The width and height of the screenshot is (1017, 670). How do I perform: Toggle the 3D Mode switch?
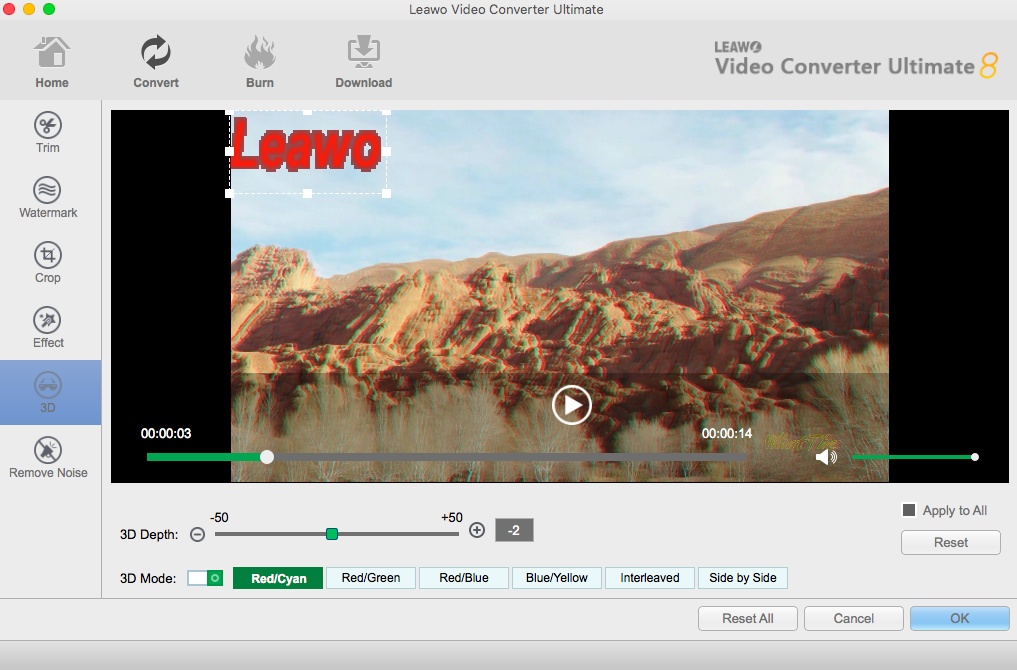(205, 578)
